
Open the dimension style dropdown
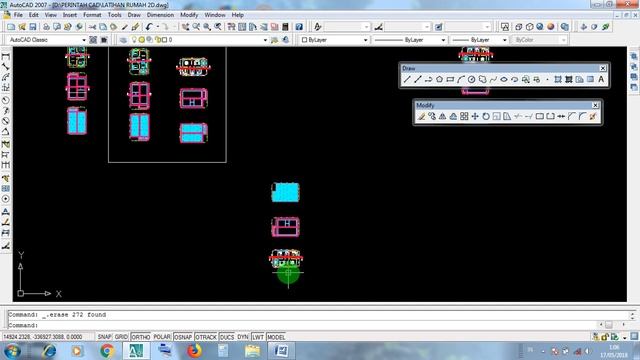pyautogui.click(x=408, y=27)
